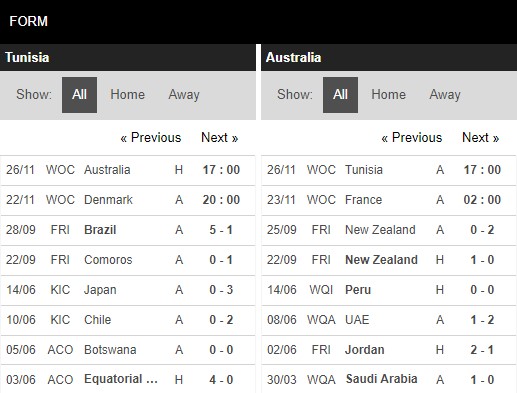Screen dimensions: 517x393
Task: Open Tunisia vs Brazil 5 - 1 match
Action: [x=128, y=230]
